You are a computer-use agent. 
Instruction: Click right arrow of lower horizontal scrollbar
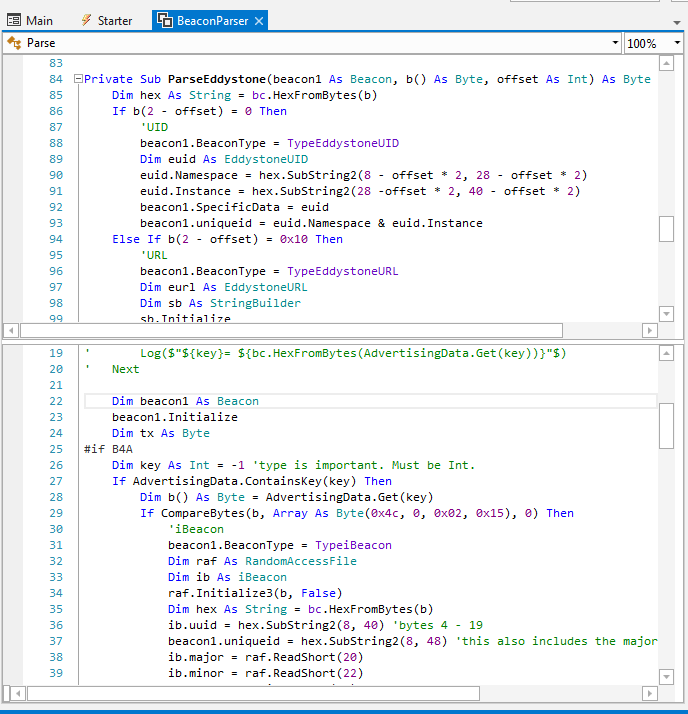pos(650,694)
